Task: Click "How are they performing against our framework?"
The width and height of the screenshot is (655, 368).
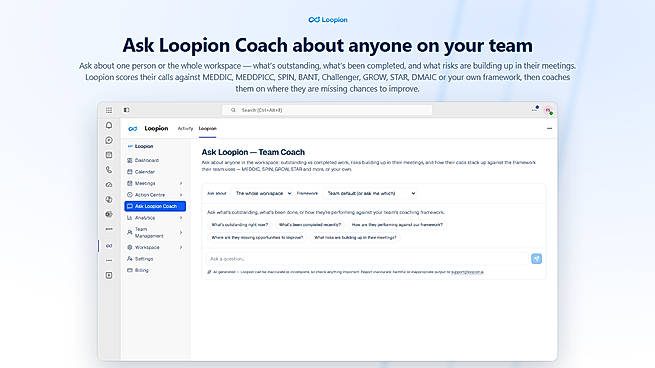Action: [x=397, y=225]
